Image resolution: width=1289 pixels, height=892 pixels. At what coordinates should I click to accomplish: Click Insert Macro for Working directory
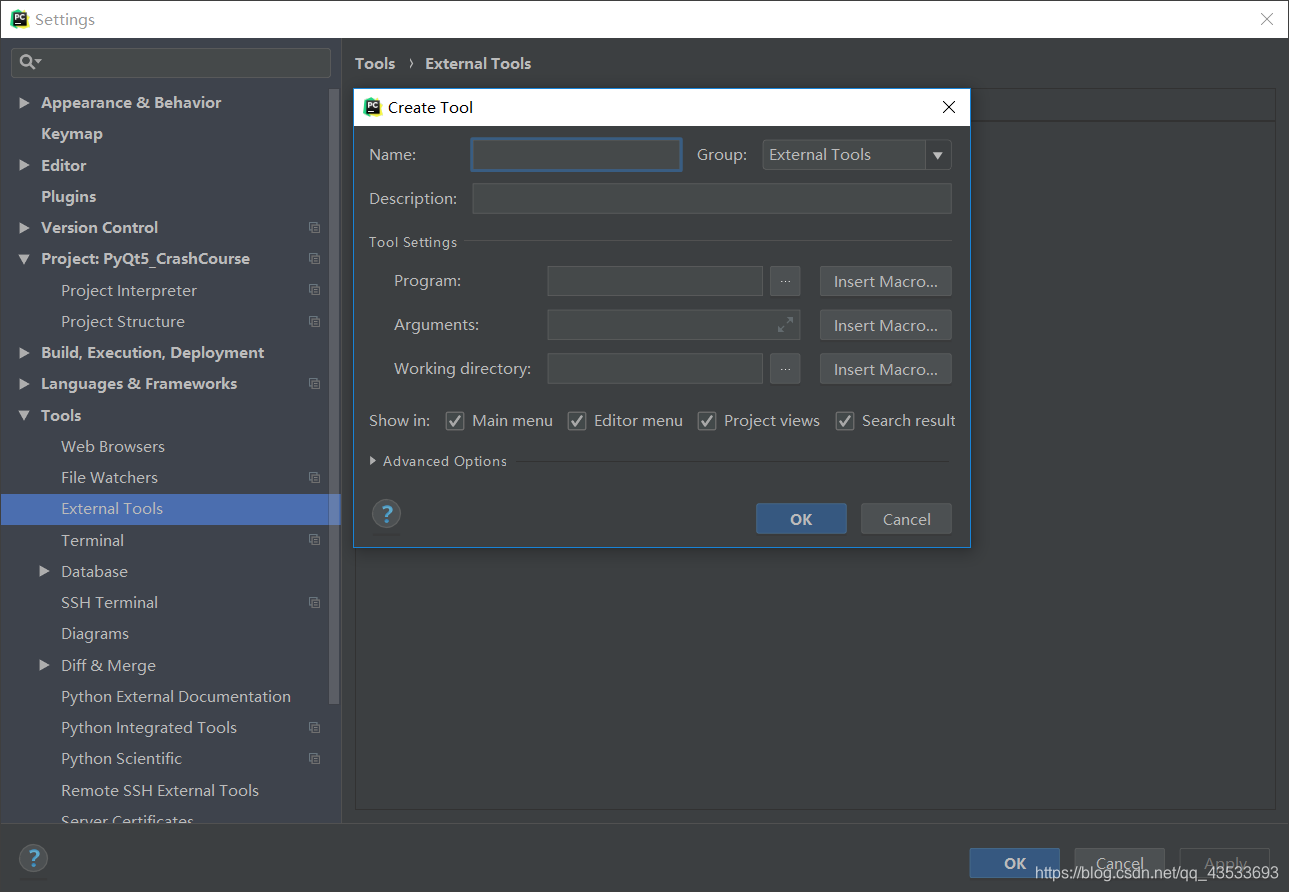[x=886, y=369]
